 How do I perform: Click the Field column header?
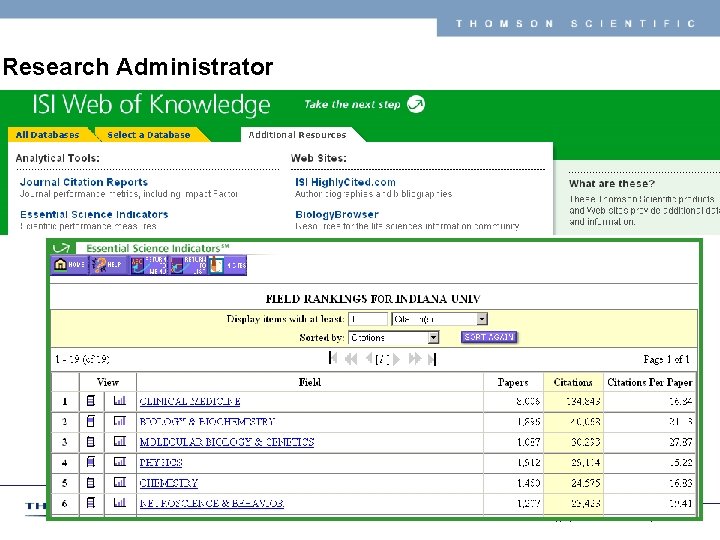pos(310,382)
